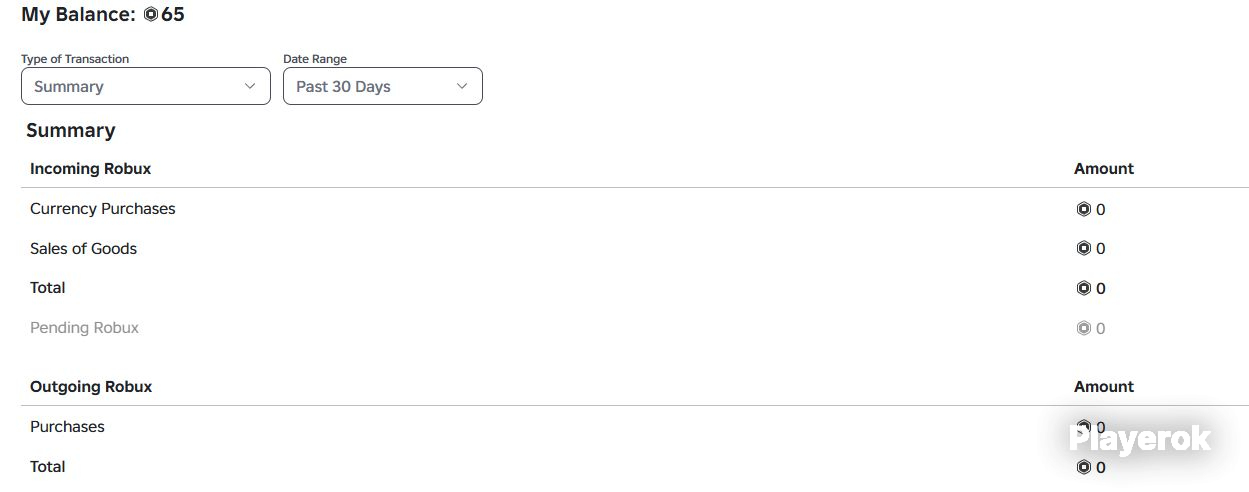This screenshot has height=492, width=1249.
Task: Click the Robux icon beside My Balance
Action: (151, 15)
